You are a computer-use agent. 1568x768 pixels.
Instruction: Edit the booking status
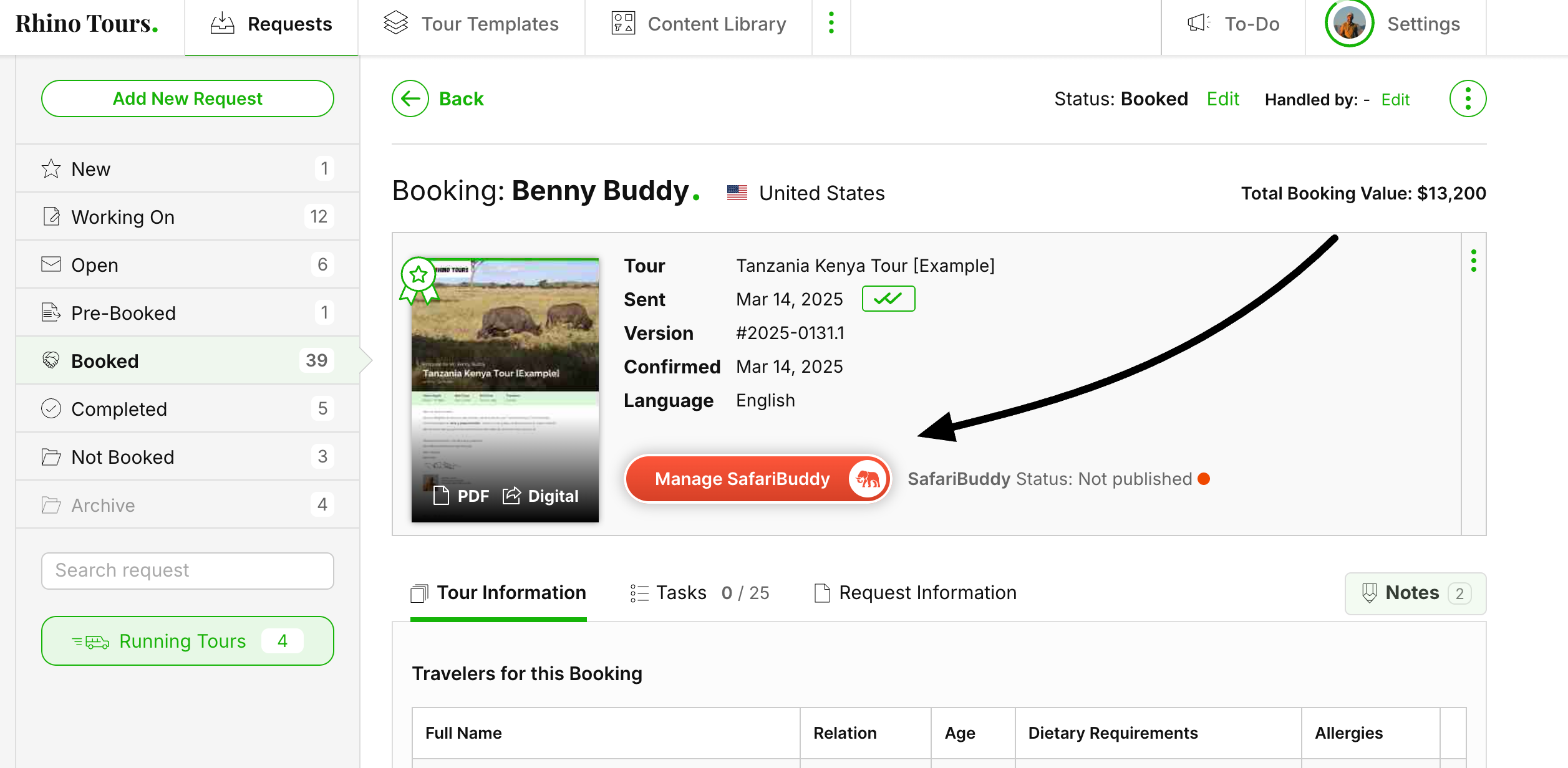(1222, 99)
